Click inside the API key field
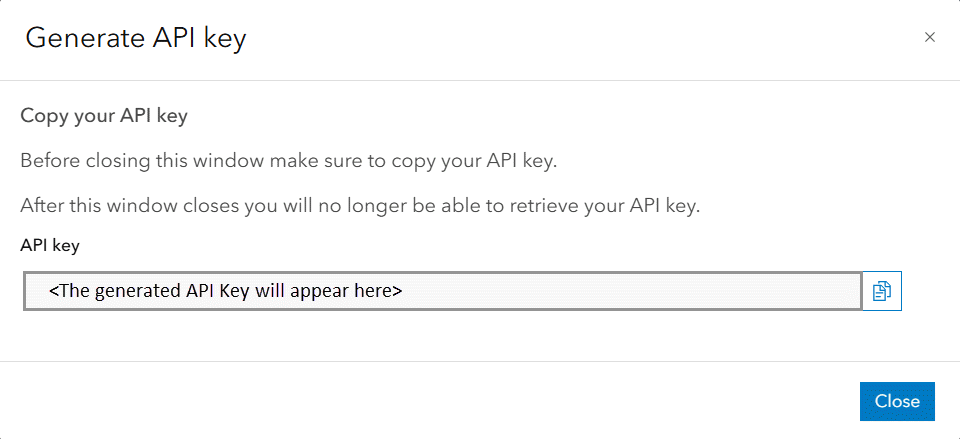 pos(442,291)
